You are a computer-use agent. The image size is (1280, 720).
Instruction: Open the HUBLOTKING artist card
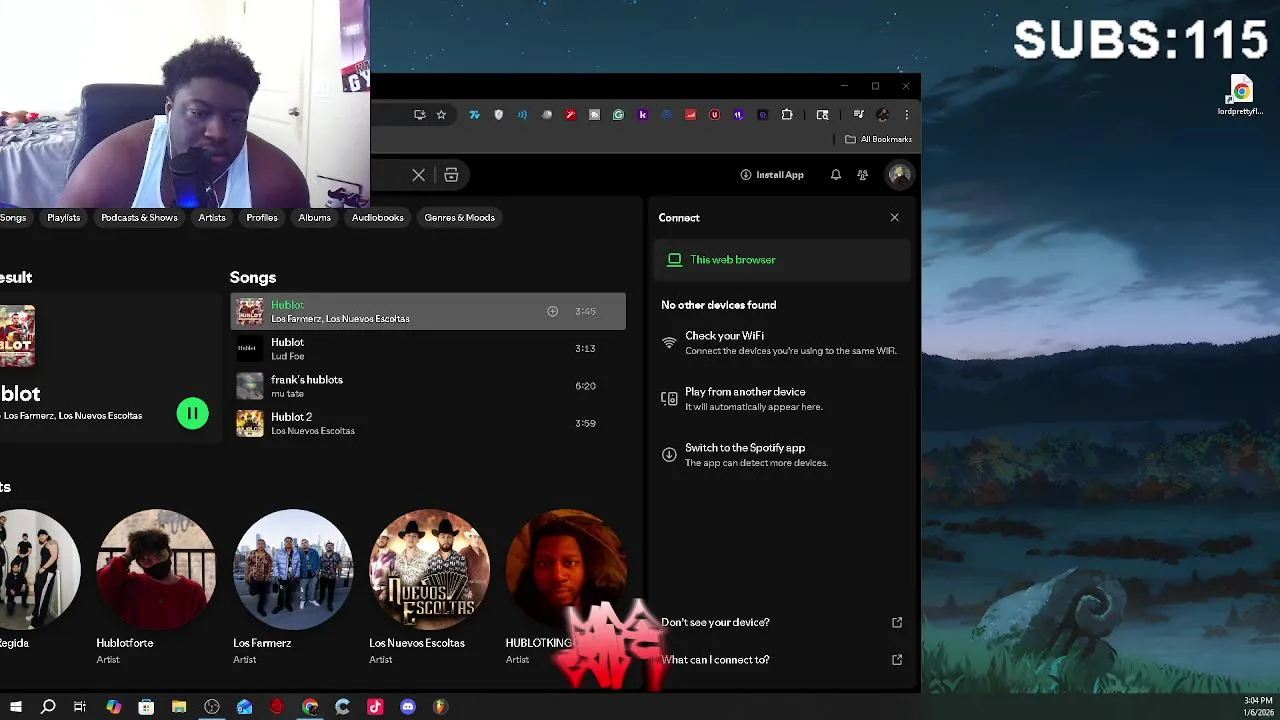[x=566, y=587]
